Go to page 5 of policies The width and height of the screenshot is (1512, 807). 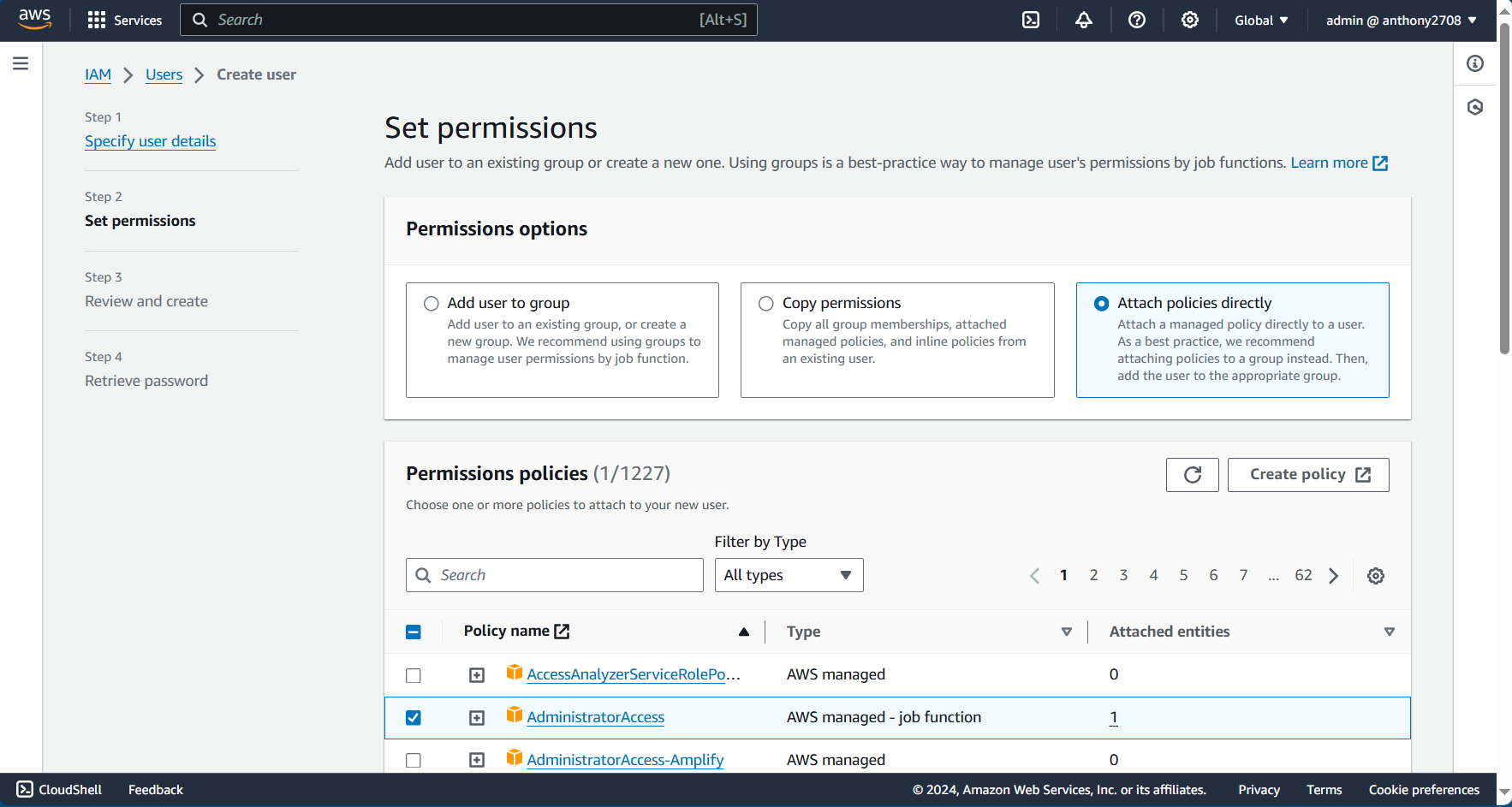(1183, 575)
